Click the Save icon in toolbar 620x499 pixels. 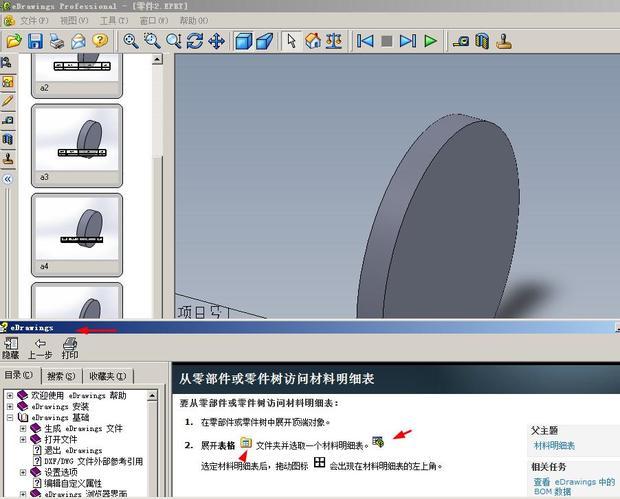pyautogui.click(x=35, y=41)
